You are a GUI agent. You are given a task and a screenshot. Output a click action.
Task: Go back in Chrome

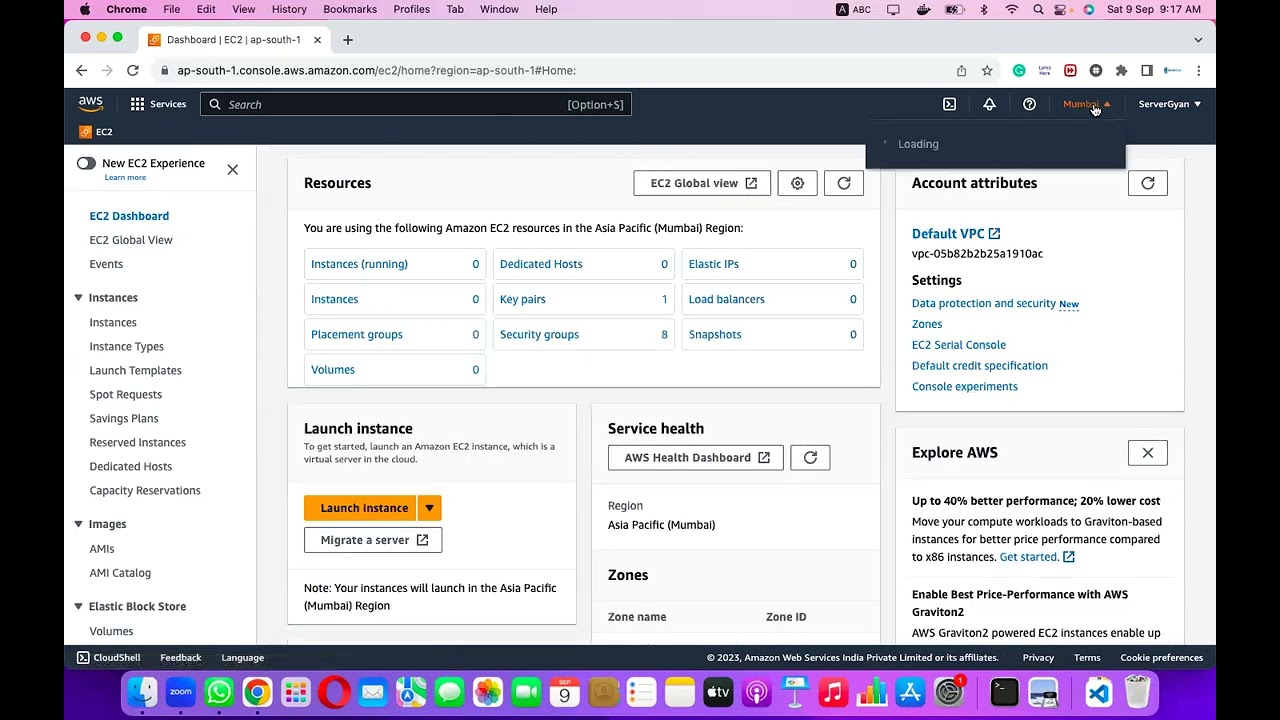click(82, 70)
